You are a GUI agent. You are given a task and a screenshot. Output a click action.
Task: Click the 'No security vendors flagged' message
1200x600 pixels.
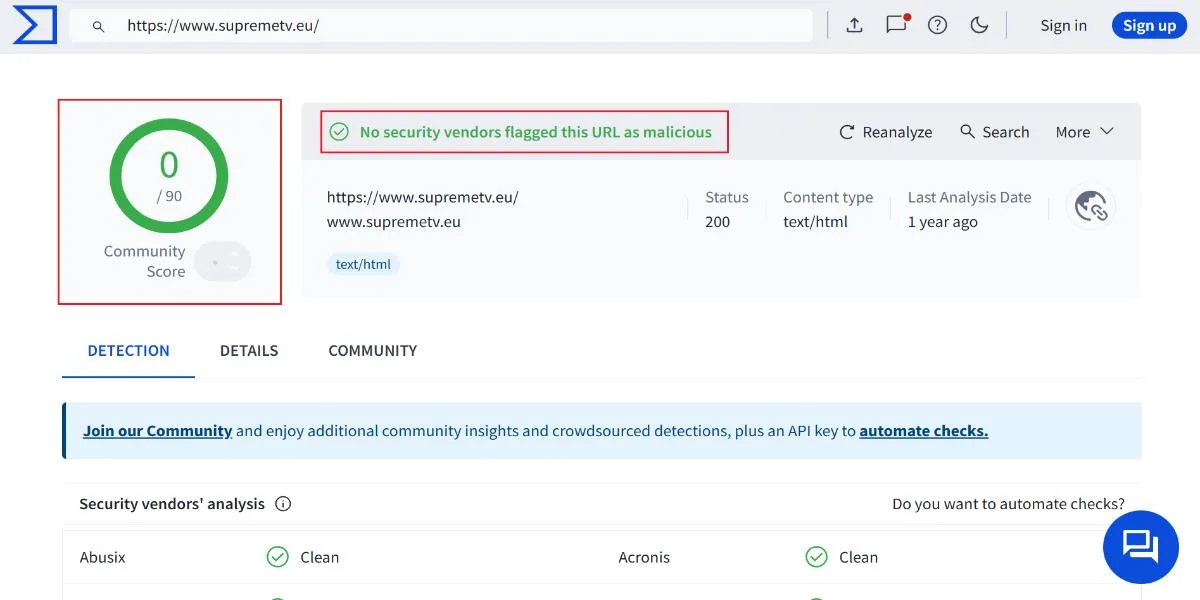click(x=536, y=132)
